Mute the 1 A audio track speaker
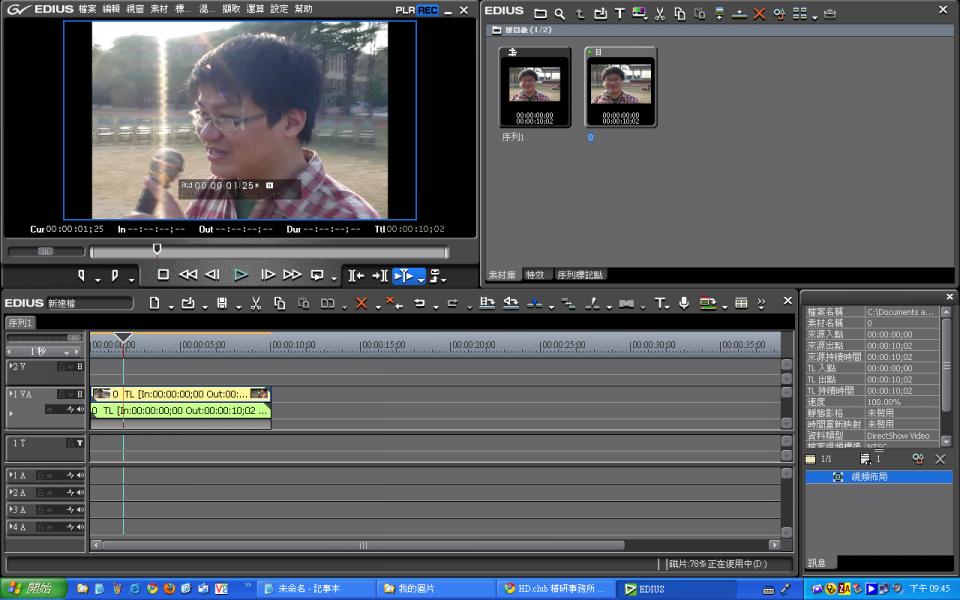 (79, 475)
